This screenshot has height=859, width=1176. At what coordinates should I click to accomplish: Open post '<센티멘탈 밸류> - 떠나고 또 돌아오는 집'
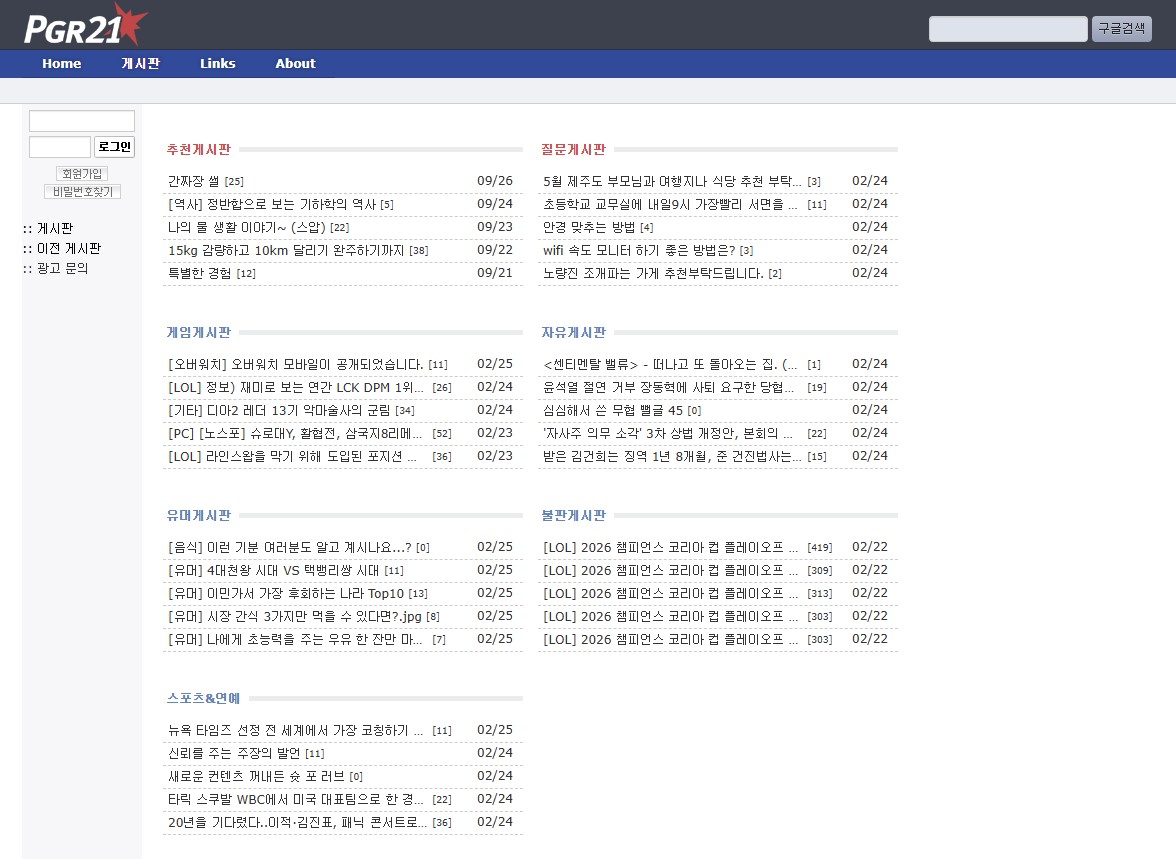pyautogui.click(x=670, y=364)
